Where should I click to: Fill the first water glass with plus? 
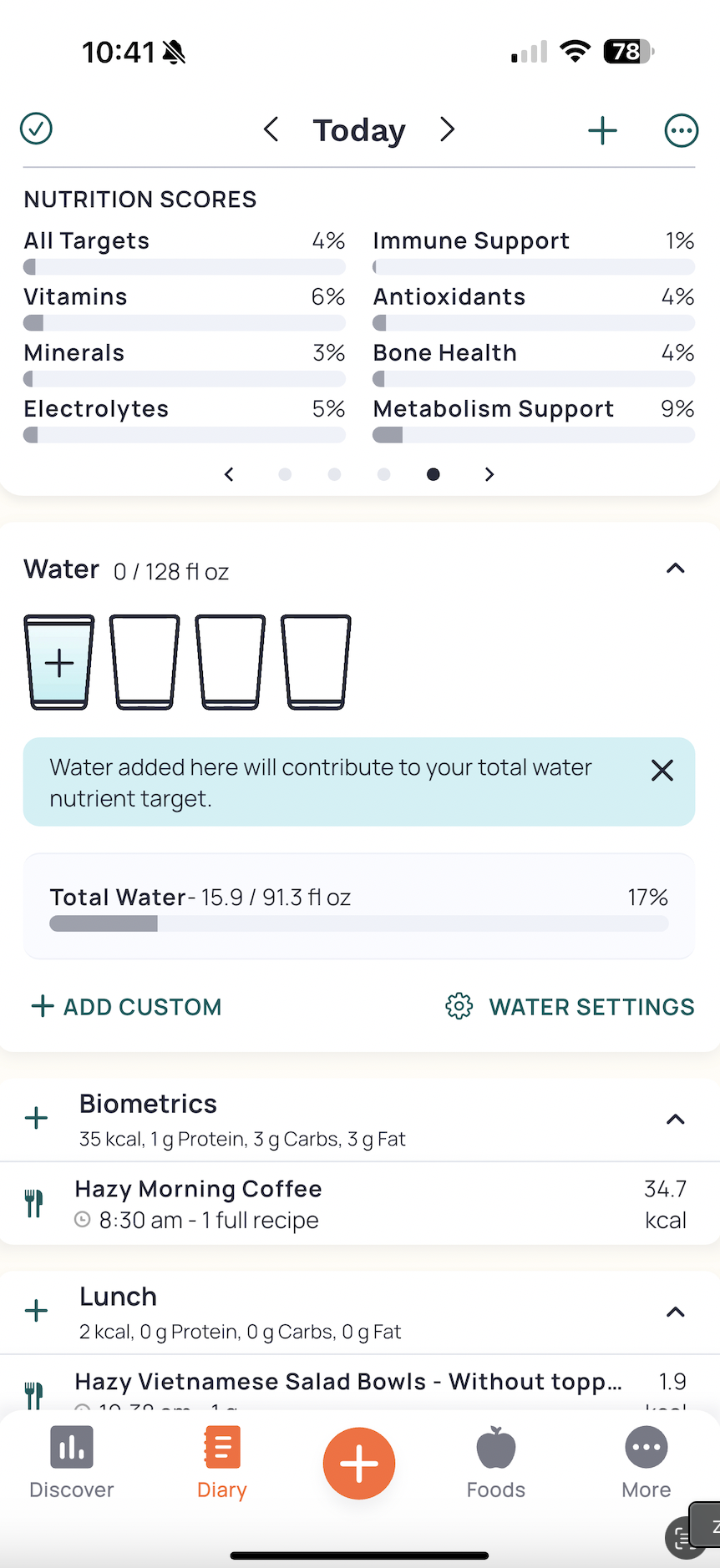(x=59, y=662)
